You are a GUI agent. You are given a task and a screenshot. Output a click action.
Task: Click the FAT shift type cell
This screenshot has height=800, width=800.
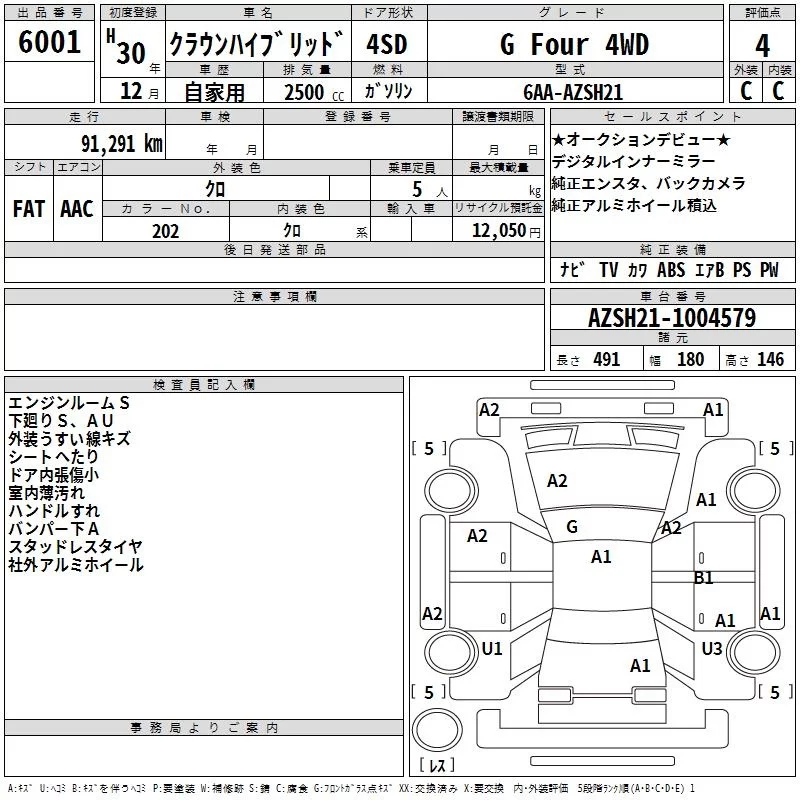tap(28, 209)
